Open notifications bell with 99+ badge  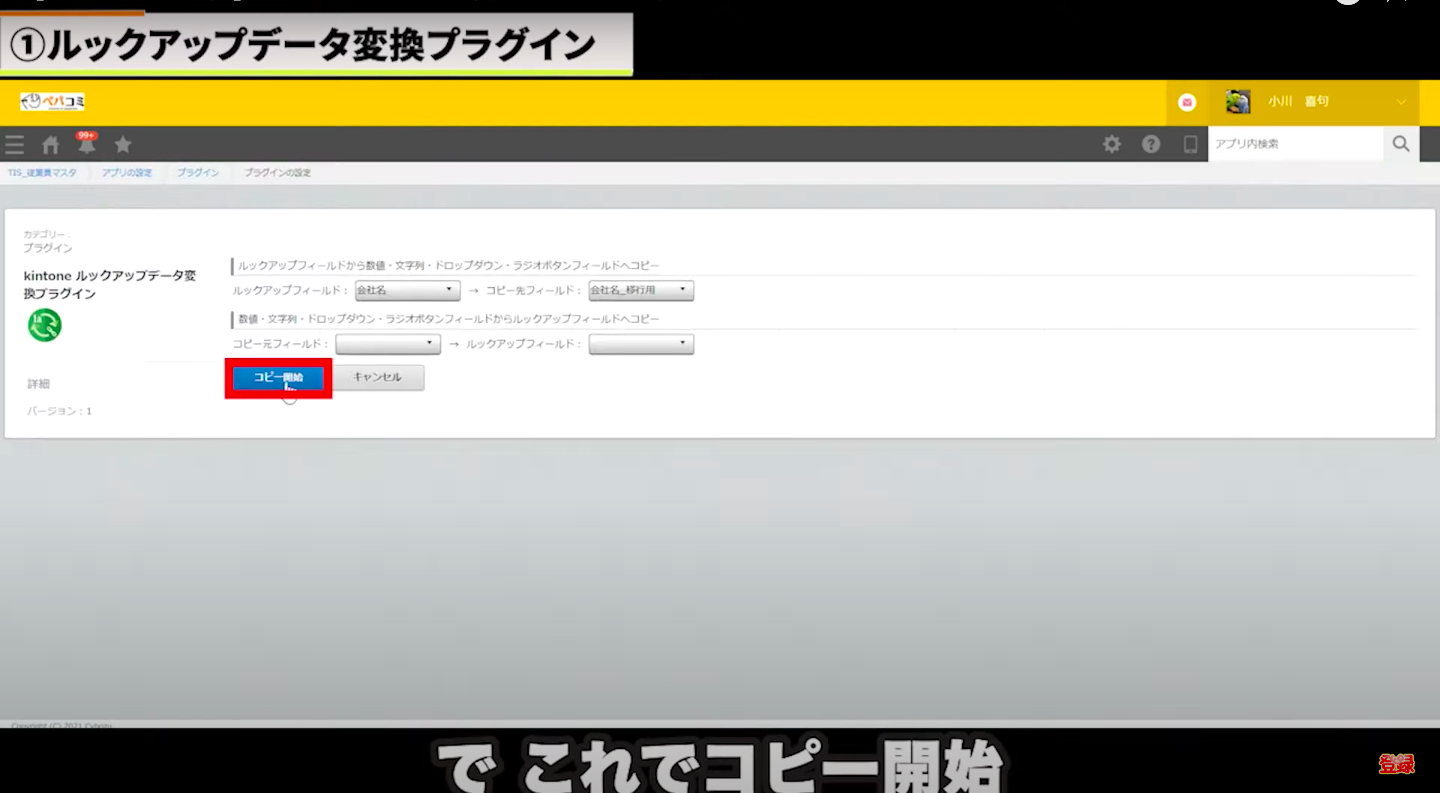coord(87,144)
